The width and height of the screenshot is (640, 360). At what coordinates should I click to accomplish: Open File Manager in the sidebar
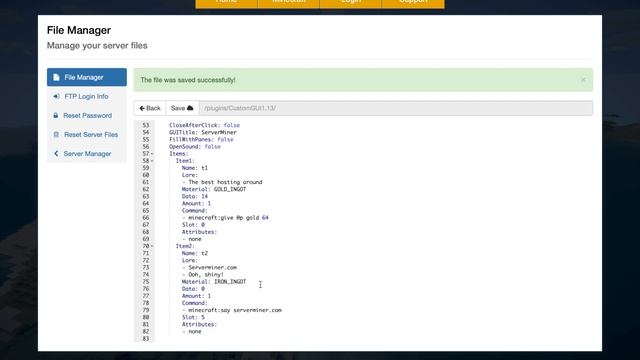(x=87, y=77)
